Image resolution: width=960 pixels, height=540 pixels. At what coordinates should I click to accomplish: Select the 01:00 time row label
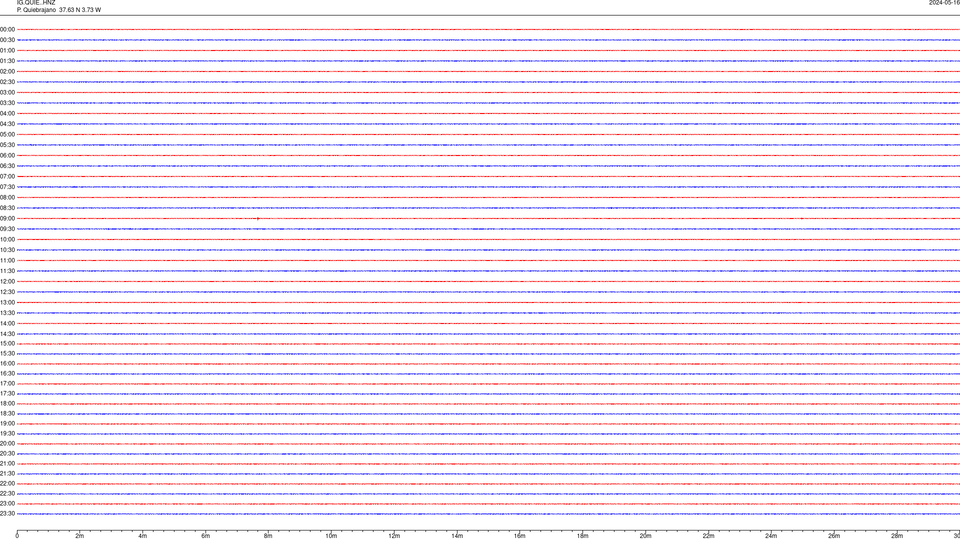point(7,50)
